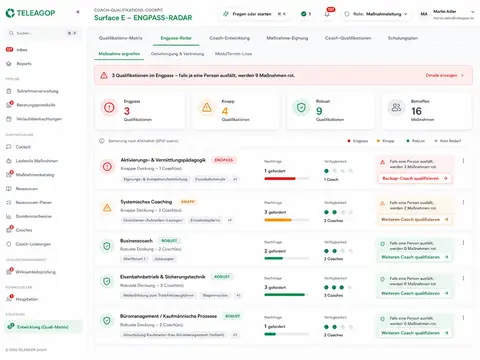Switch to Maßnahme-Eignung tab
This screenshot has height=360, width=480.
(287, 38)
